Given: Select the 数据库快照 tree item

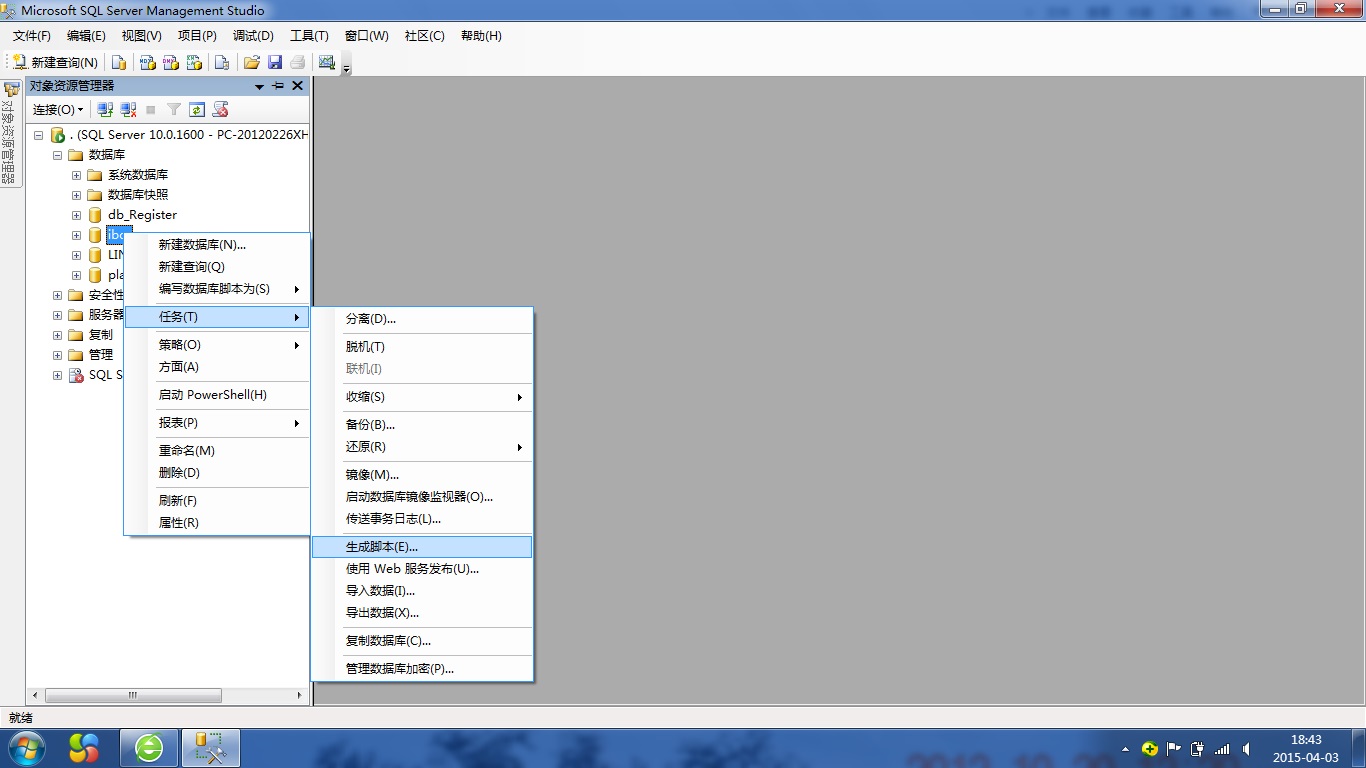Looking at the screenshot, I should tap(138, 195).
